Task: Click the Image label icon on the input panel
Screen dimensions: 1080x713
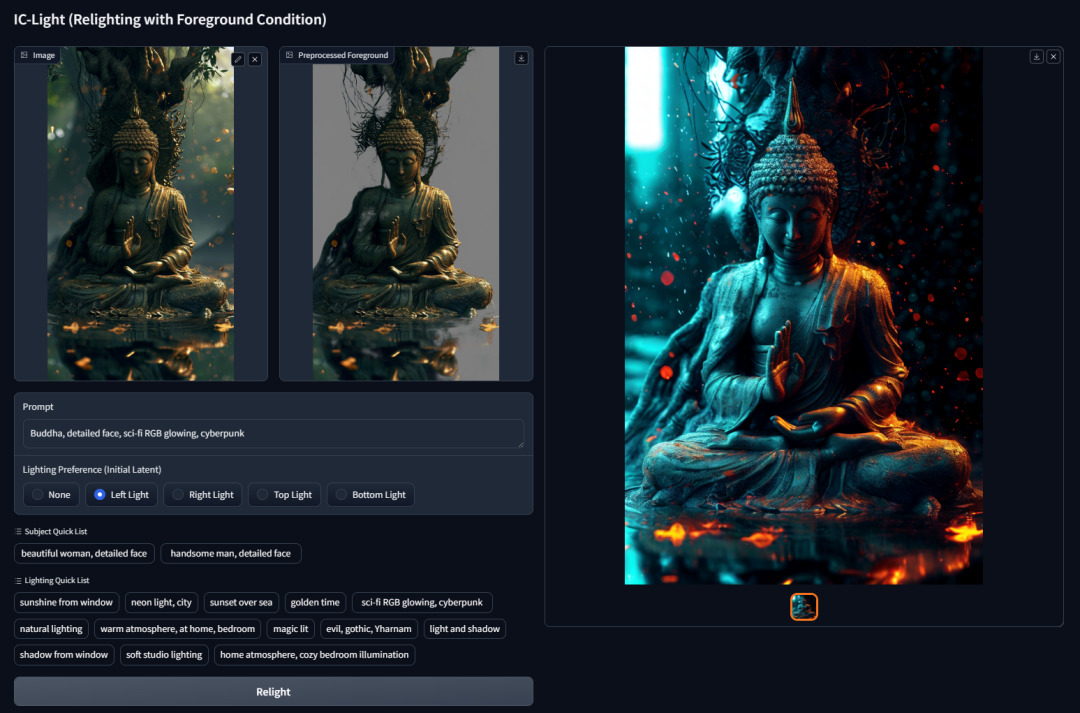Action: tap(24, 55)
